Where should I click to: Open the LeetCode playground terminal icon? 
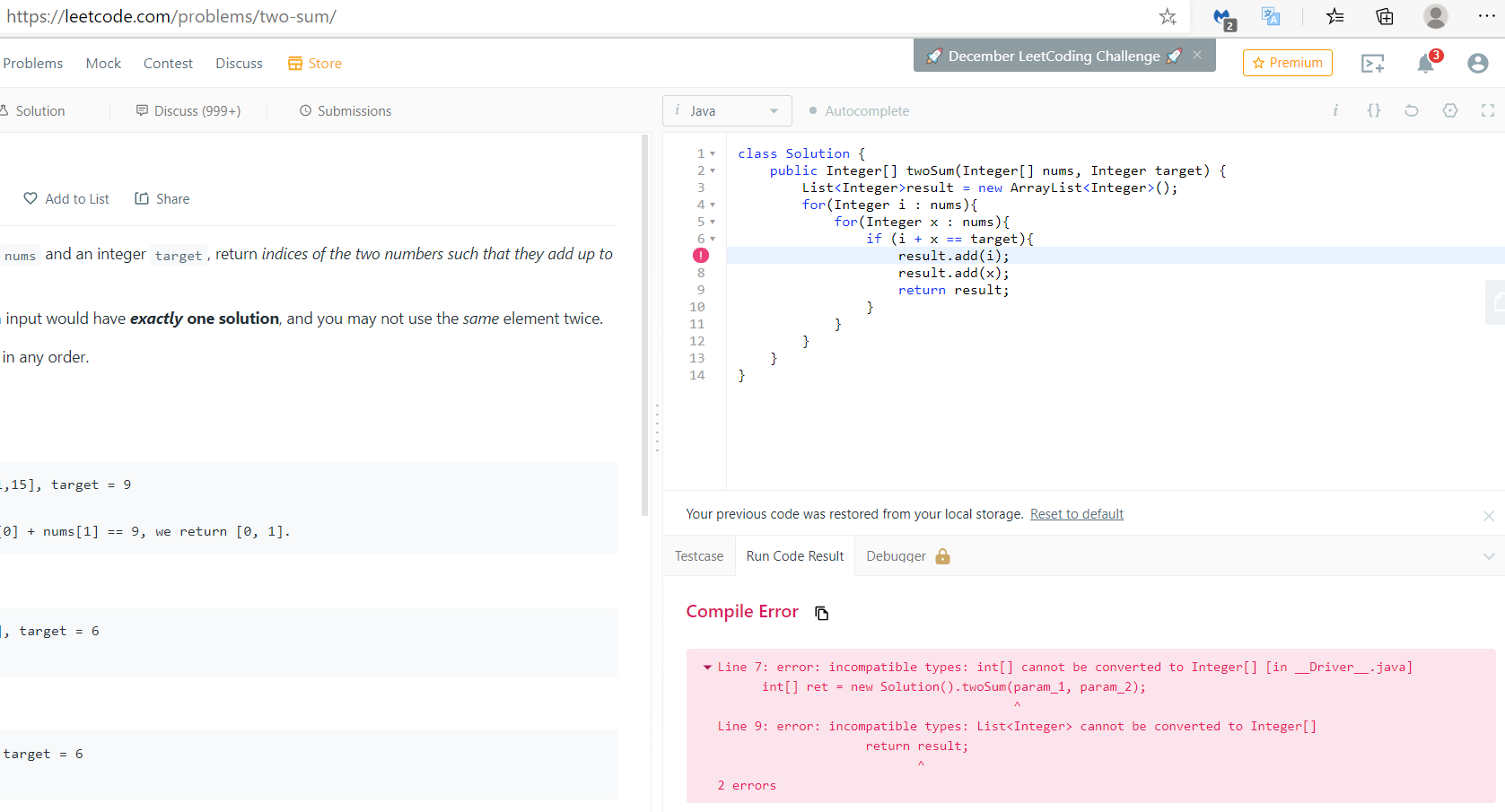pos(1373,63)
